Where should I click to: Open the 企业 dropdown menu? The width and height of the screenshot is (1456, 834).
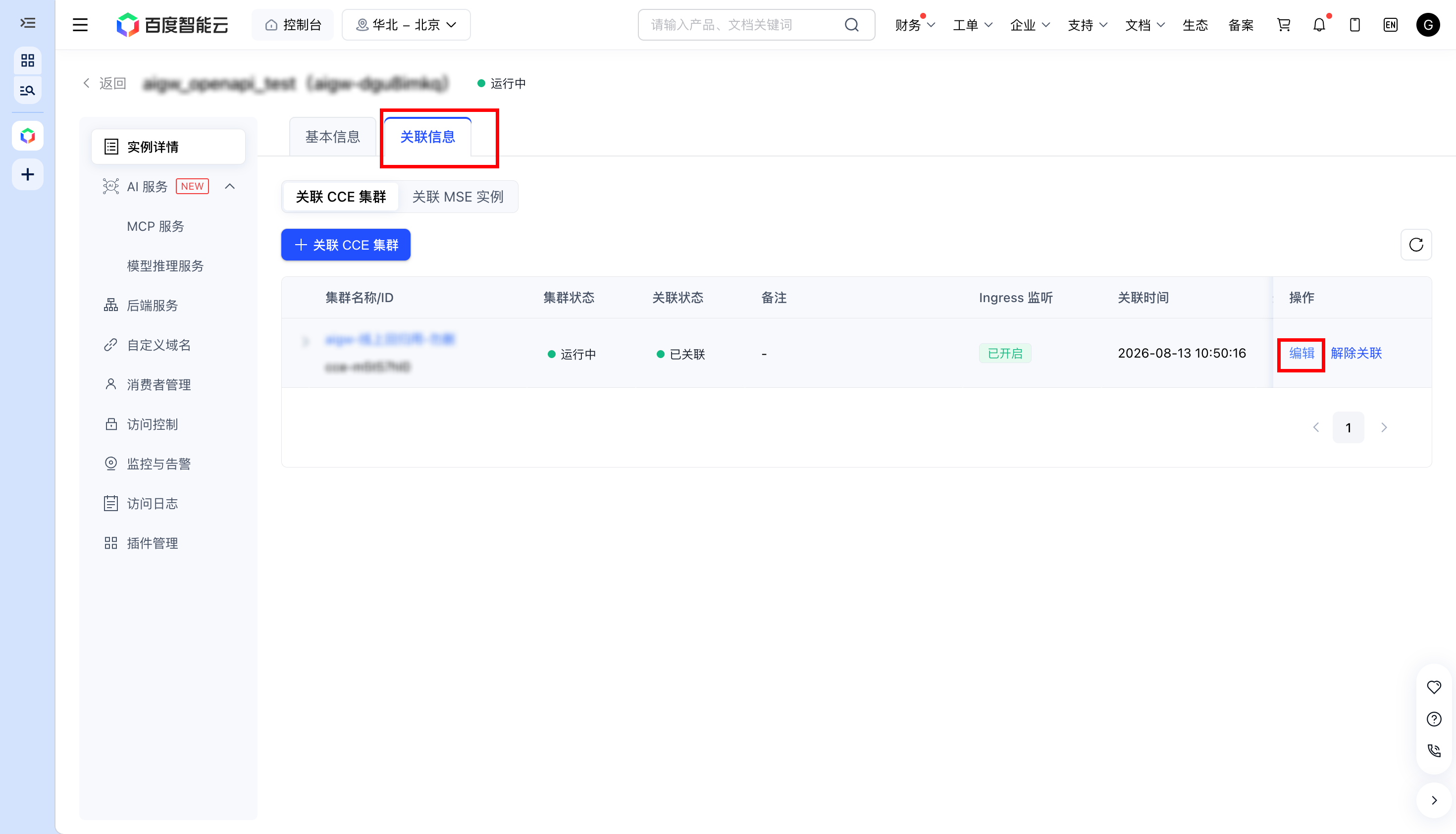click(x=1030, y=25)
